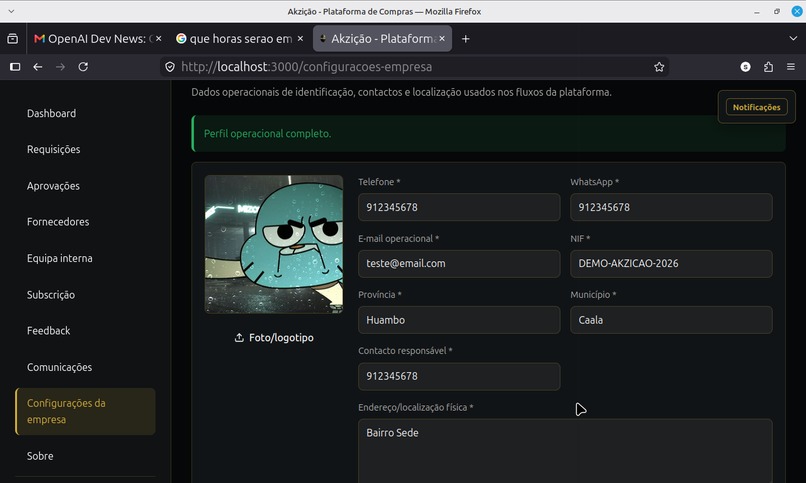Click the Município field showing Caala
The width and height of the screenshot is (806, 483).
[x=671, y=320]
